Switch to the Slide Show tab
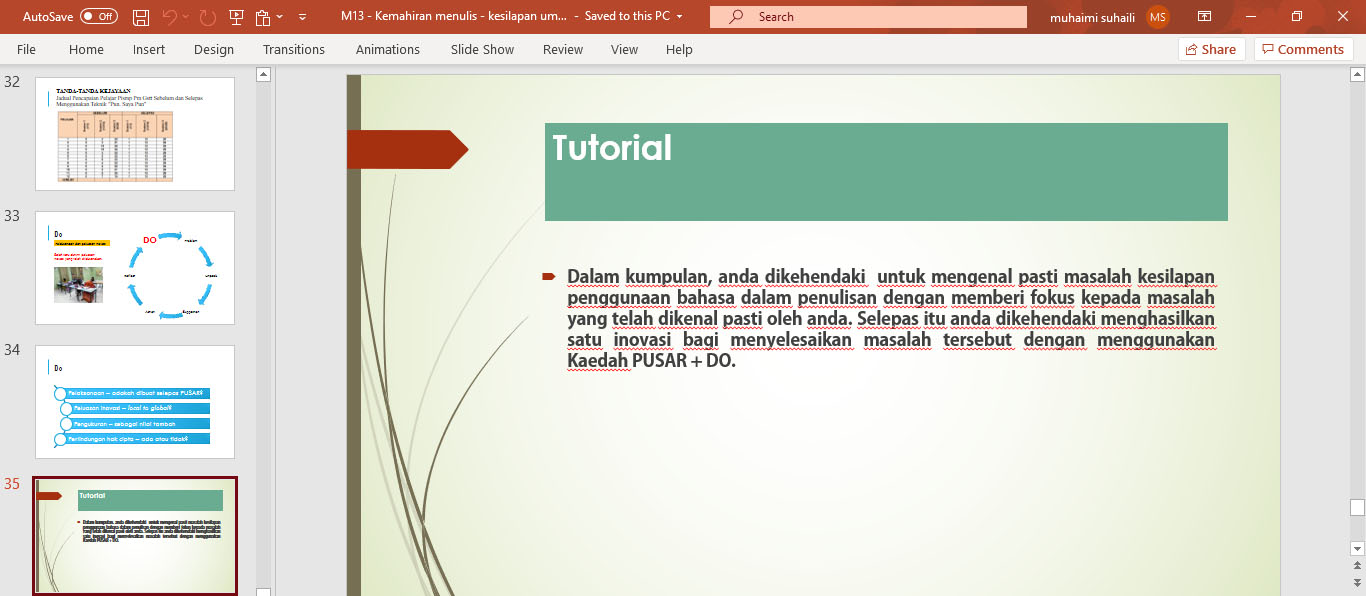 coord(482,49)
